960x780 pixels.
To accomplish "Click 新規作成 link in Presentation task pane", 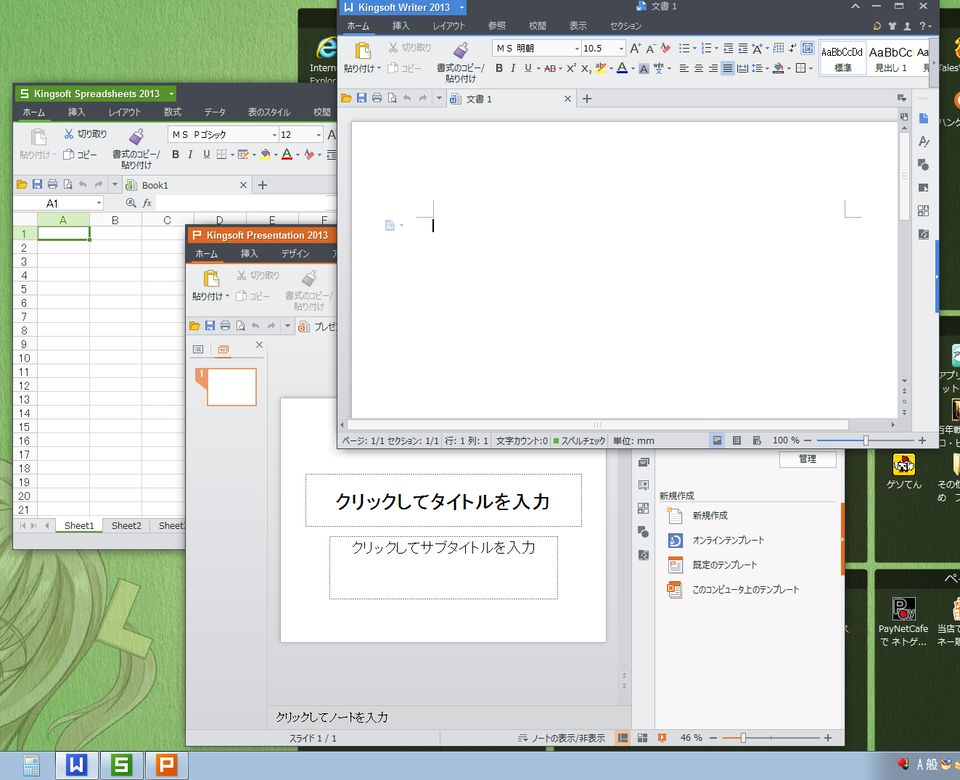I will (710, 516).
